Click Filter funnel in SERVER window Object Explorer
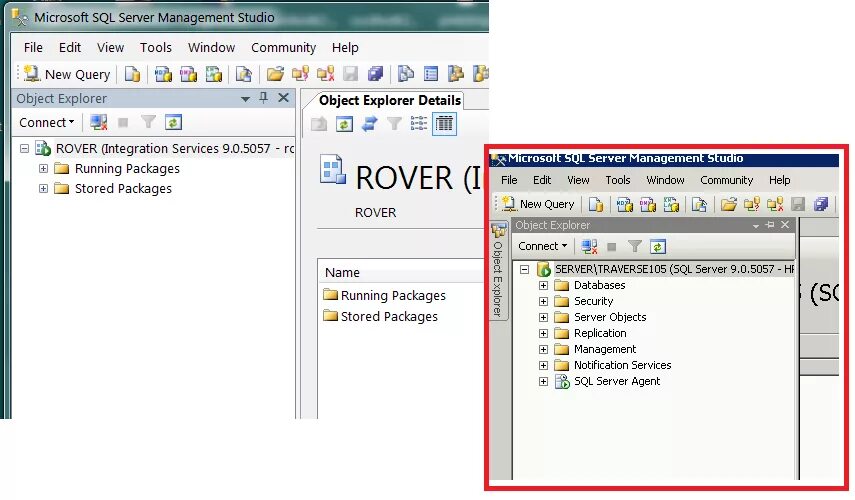855x500 pixels. [634, 246]
